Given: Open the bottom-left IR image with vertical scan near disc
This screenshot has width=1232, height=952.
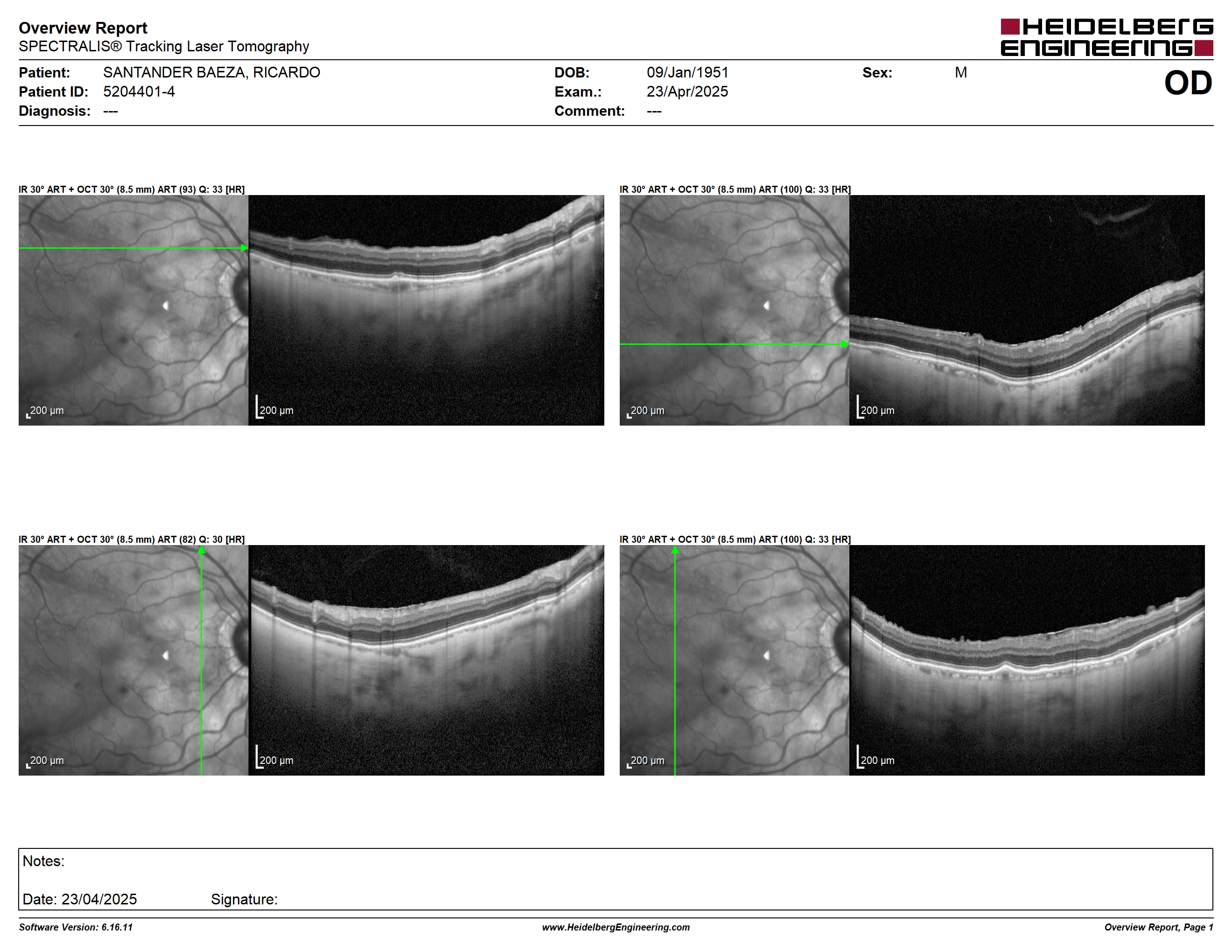Looking at the screenshot, I should pos(133,660).
